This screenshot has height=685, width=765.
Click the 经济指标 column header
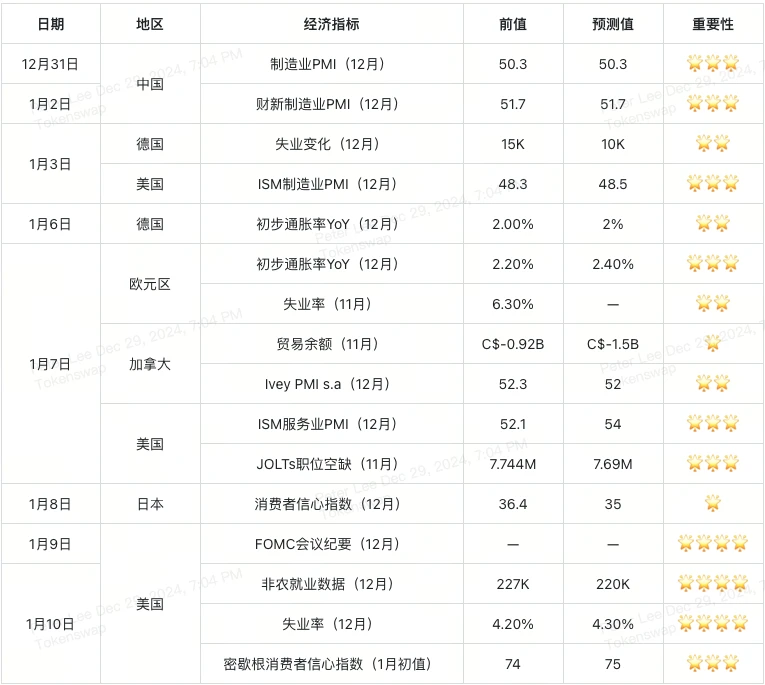pos(331,24)
